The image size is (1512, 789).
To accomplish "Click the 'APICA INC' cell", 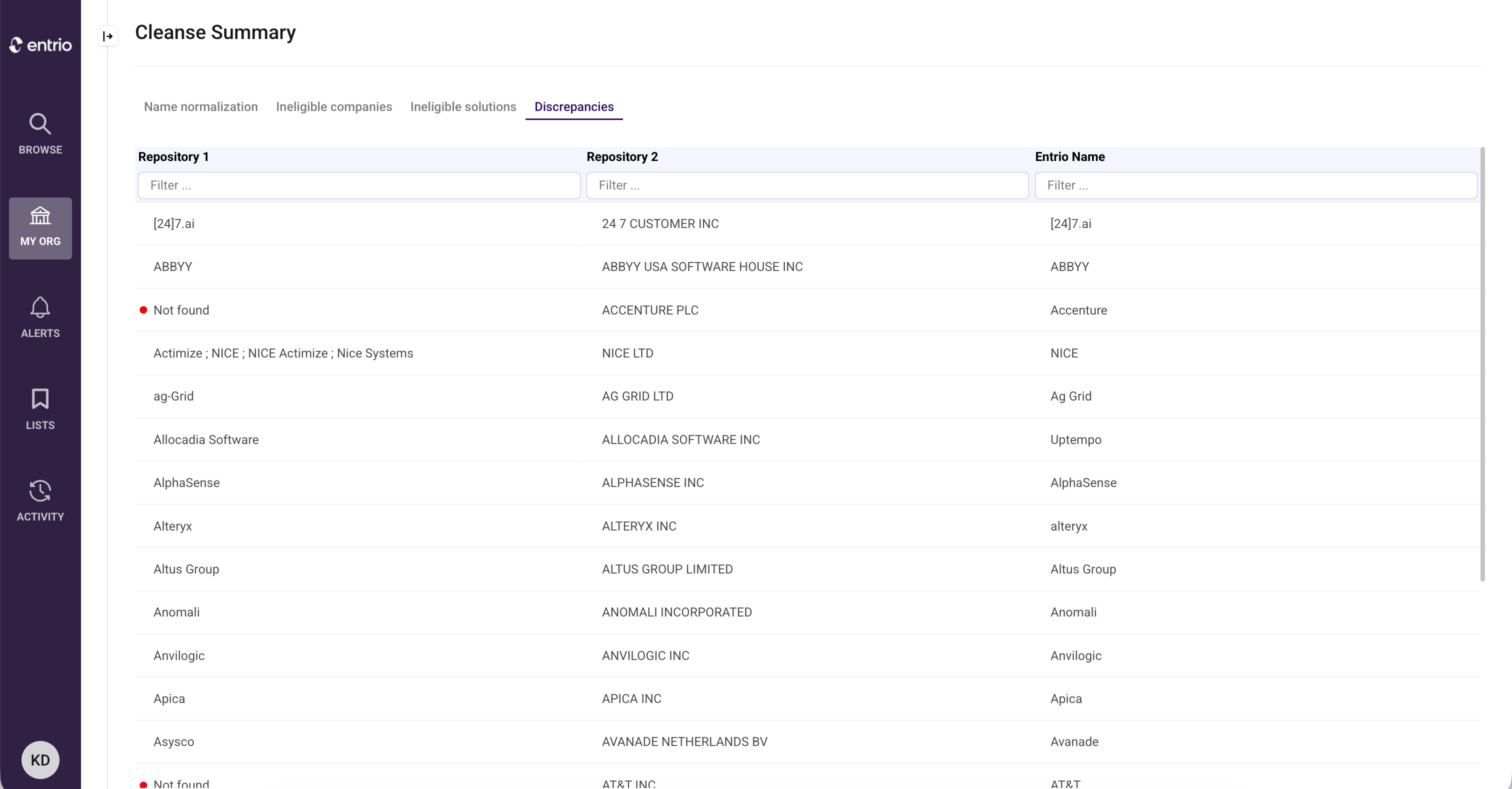I will 631,698.
